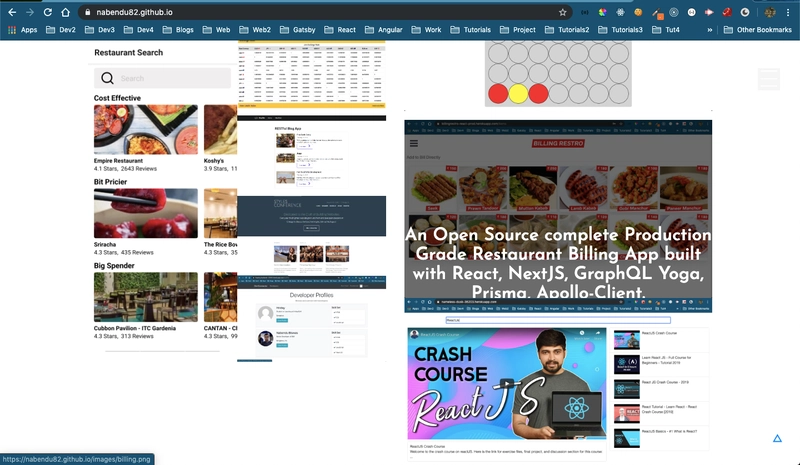
Task: Open the eyedropper color picker extension
Action: 657,13
